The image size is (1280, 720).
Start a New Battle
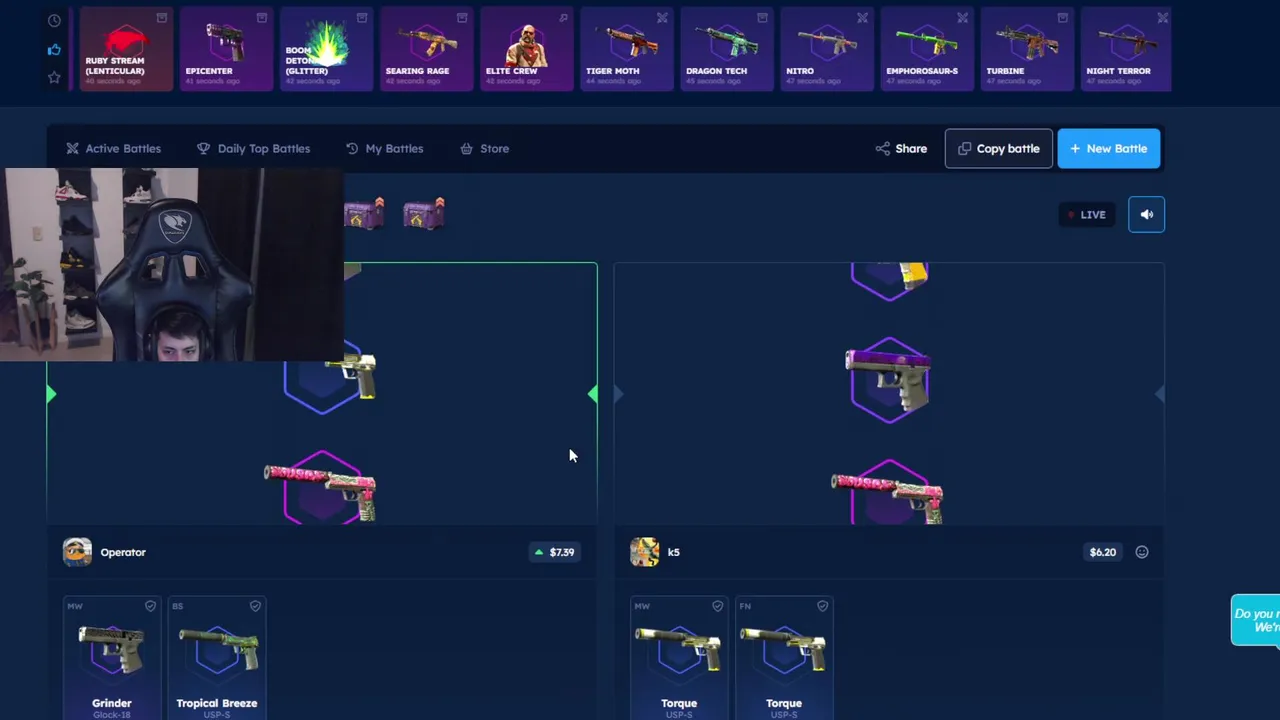pyautogui.click(x=1108, y=148)
